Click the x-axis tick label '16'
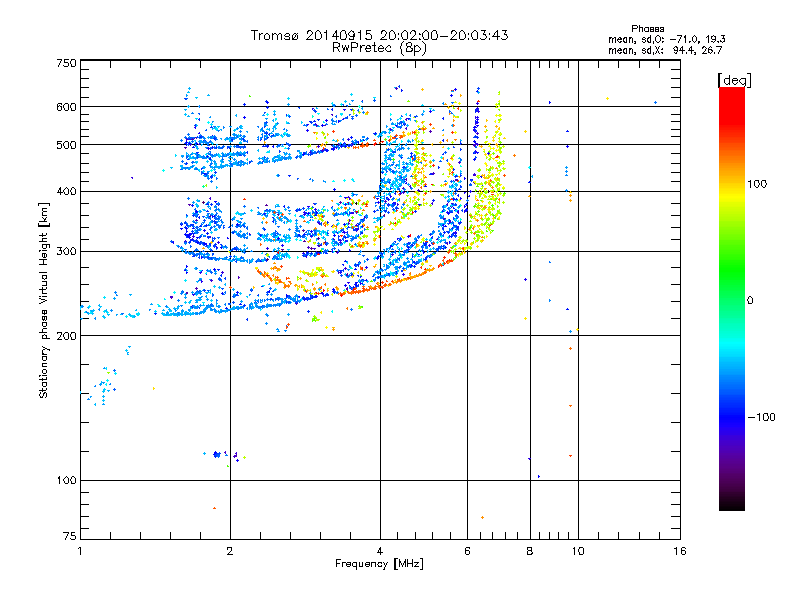 point(680,551)
